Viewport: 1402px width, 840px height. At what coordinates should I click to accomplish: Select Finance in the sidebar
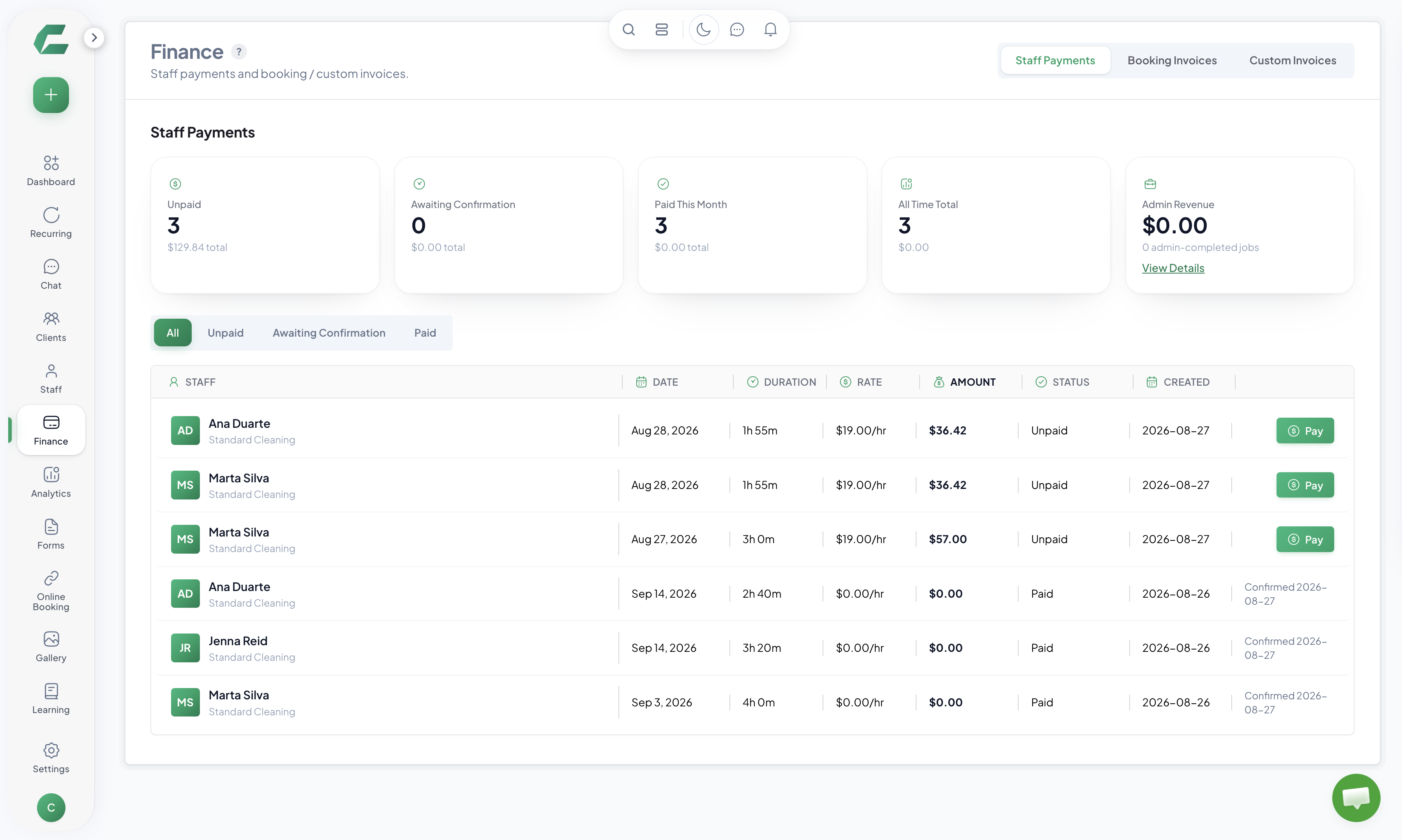pos(51,430)
